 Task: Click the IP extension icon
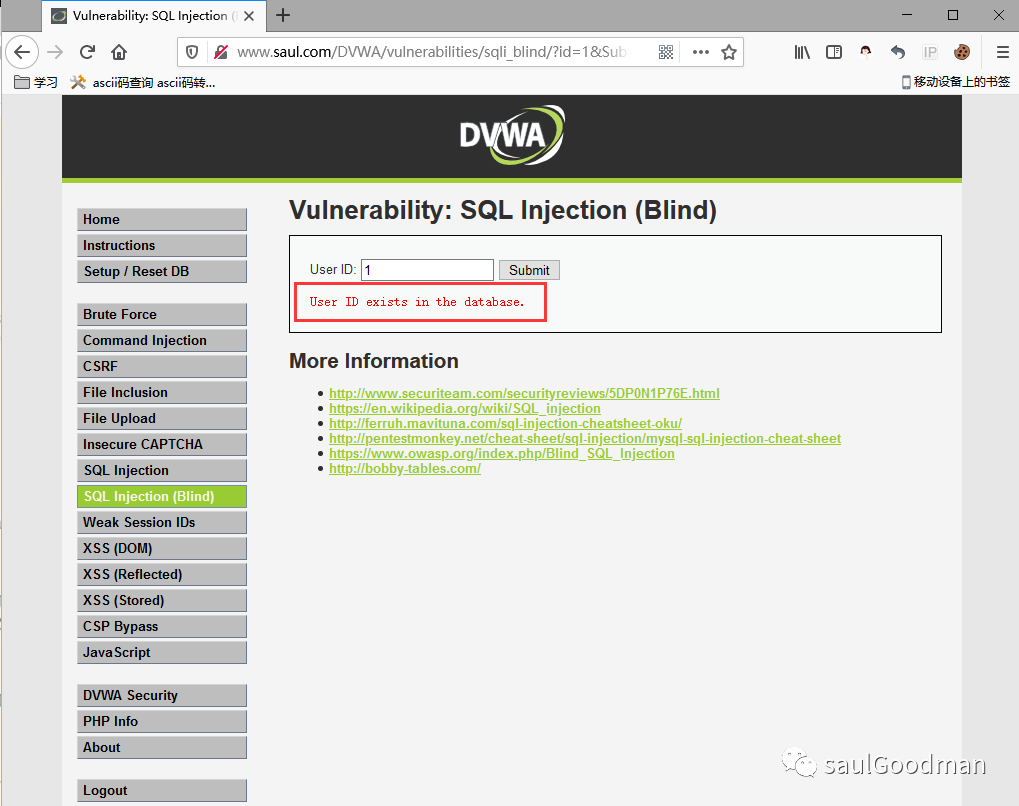tap(930, 52)
